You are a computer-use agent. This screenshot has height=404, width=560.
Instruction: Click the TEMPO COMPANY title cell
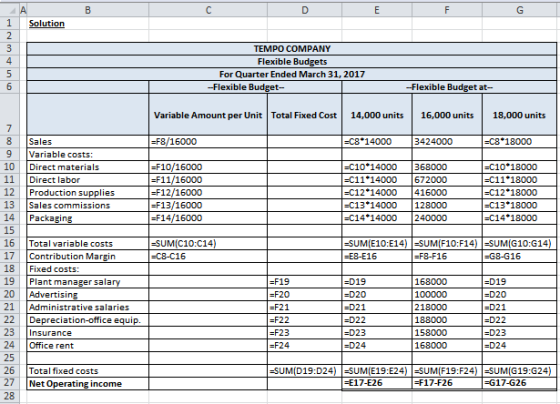click(x=292, y=49)
